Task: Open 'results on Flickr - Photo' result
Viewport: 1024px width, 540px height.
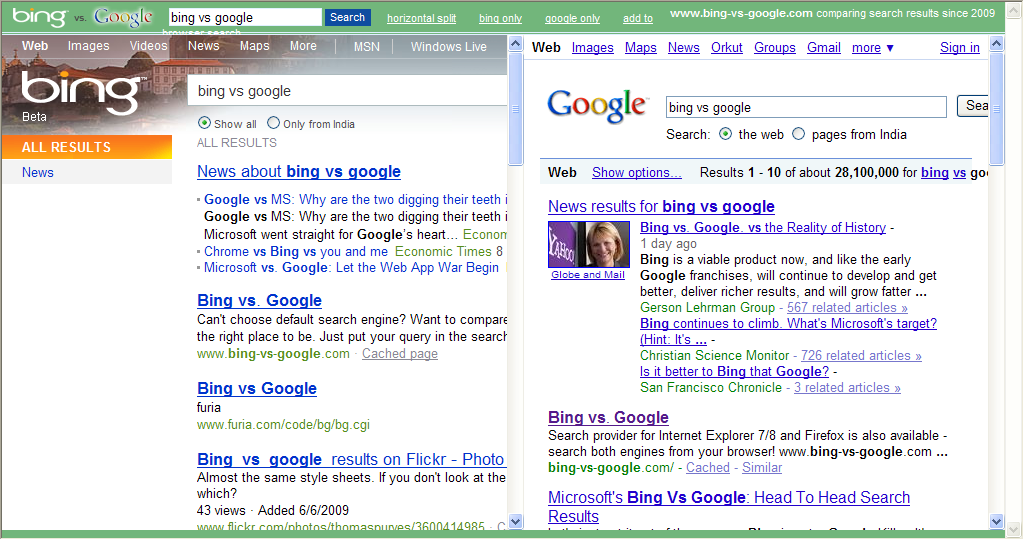Action: [351, 460]
